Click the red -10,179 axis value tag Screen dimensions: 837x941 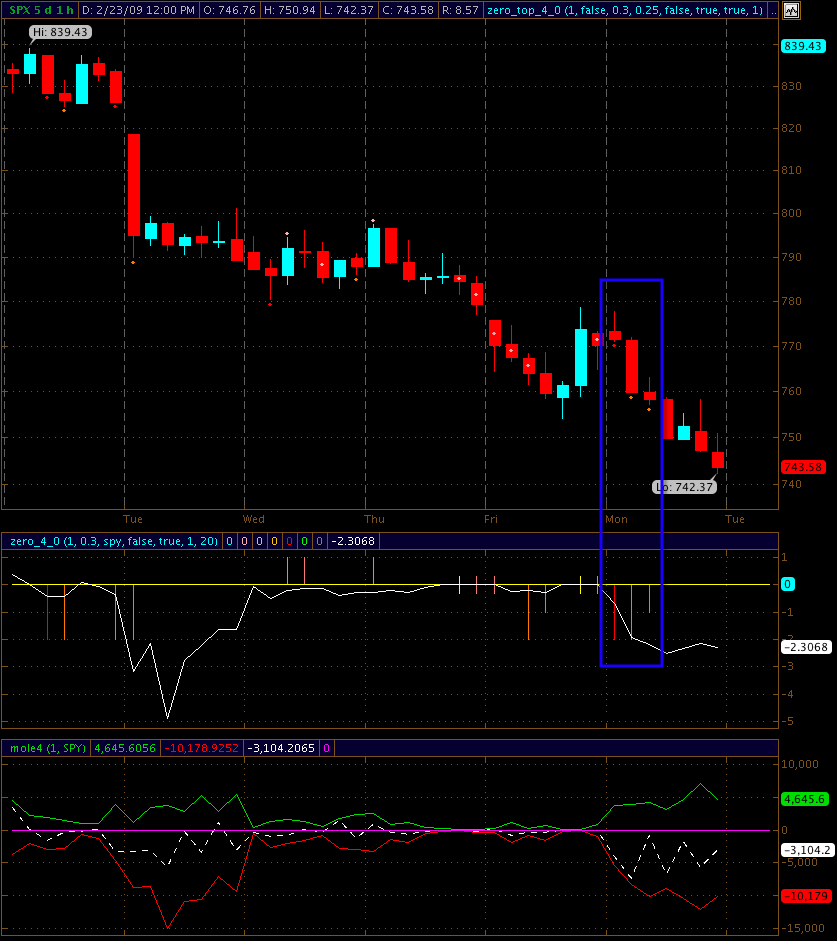pyautogui.click(x=805, y=895)
